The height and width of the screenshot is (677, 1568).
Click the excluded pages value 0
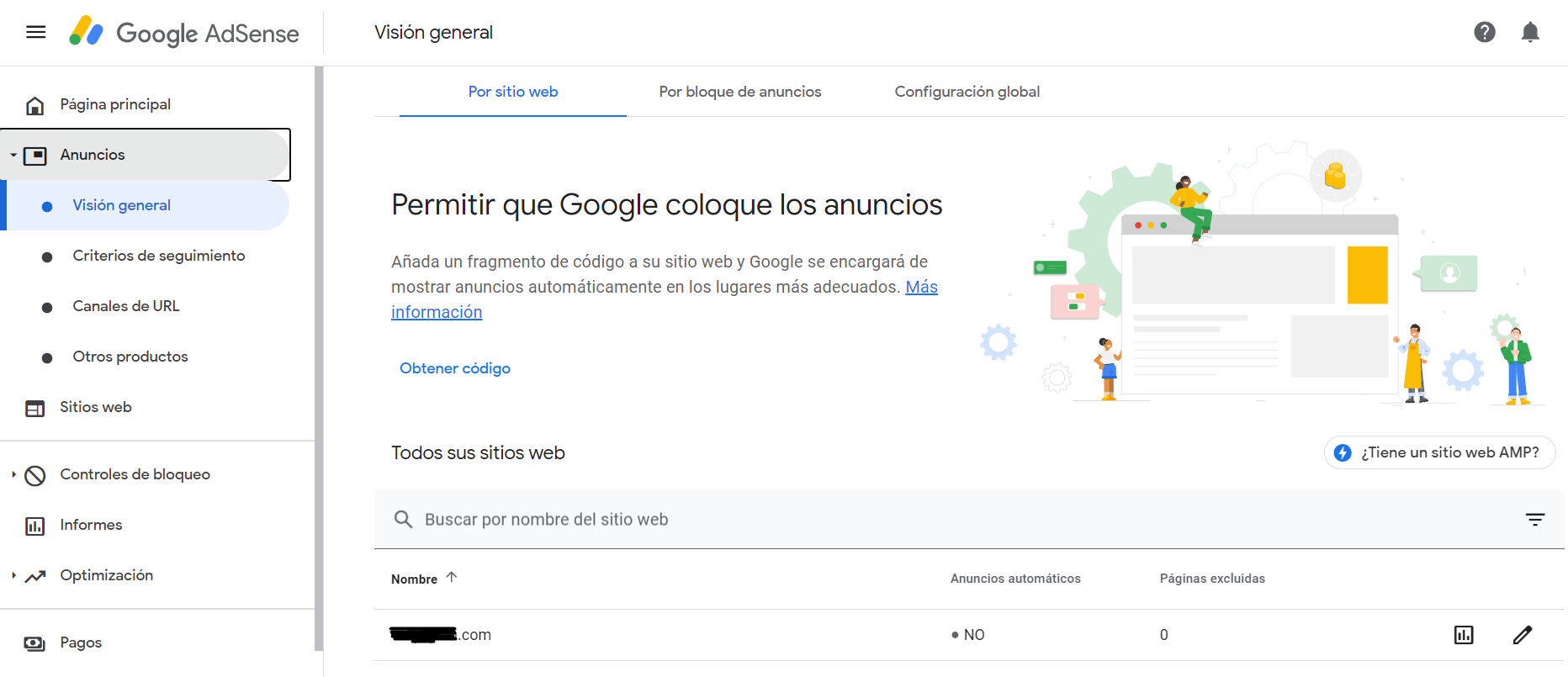1164,635
